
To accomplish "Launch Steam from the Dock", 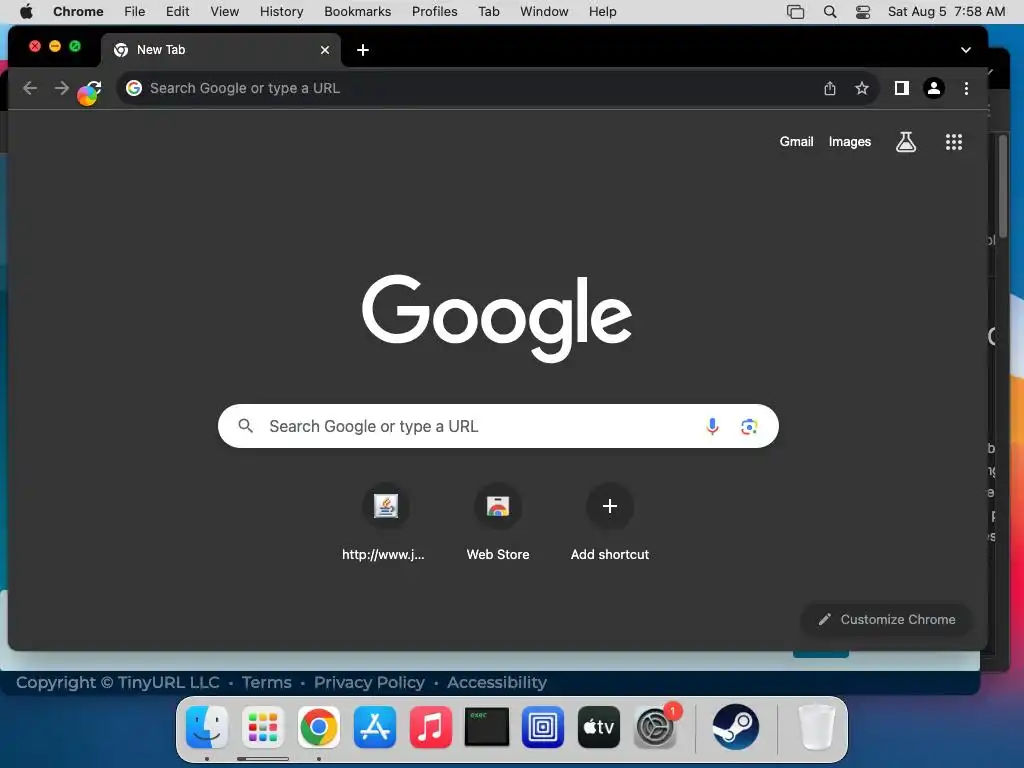I will (735, 727).
